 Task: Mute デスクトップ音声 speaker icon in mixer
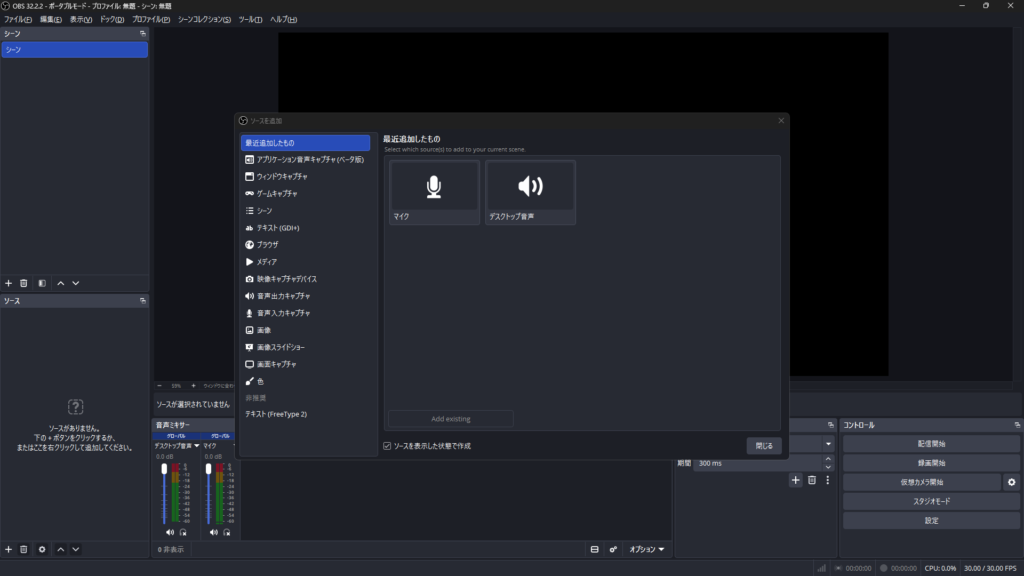[x=170, y=532]
